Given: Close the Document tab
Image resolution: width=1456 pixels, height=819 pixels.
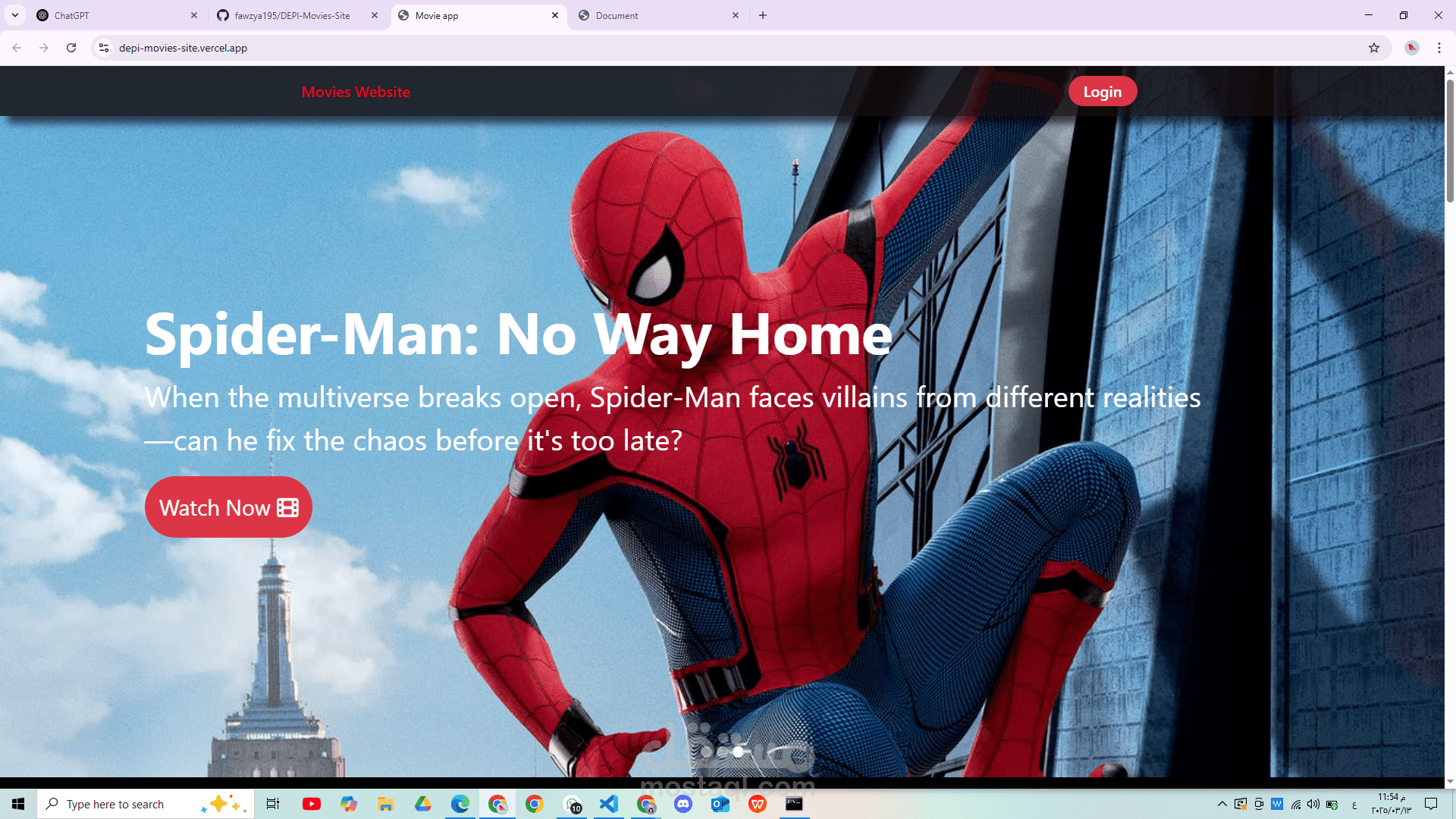Looking at the screenshot, I should tap(736, 15).
